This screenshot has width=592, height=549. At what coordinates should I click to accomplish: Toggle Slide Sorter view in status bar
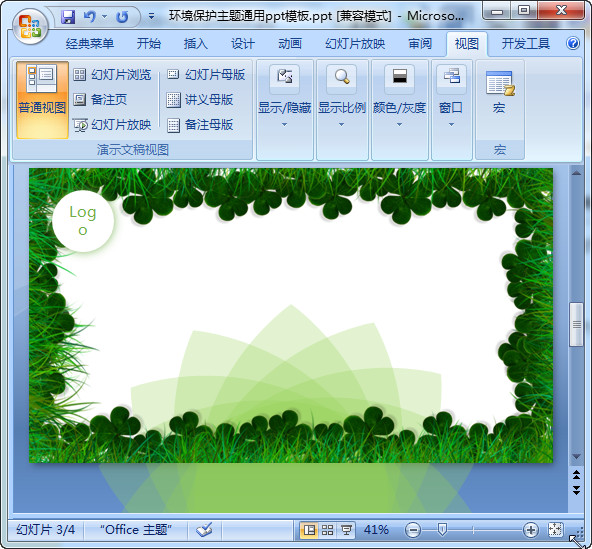327,530
